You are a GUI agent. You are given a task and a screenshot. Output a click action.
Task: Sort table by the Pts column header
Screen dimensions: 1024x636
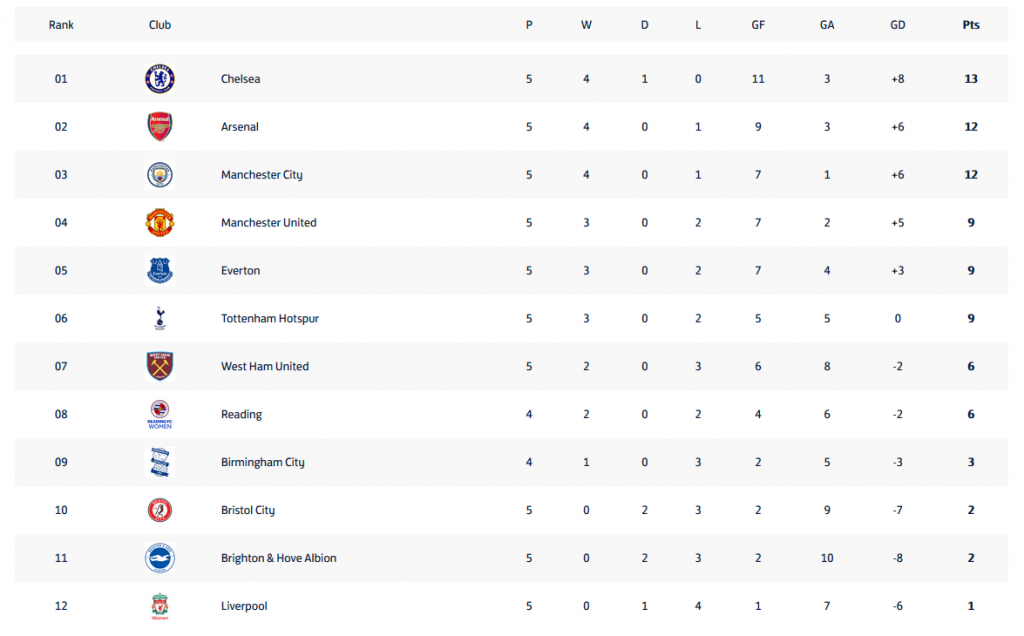point(970,25)
